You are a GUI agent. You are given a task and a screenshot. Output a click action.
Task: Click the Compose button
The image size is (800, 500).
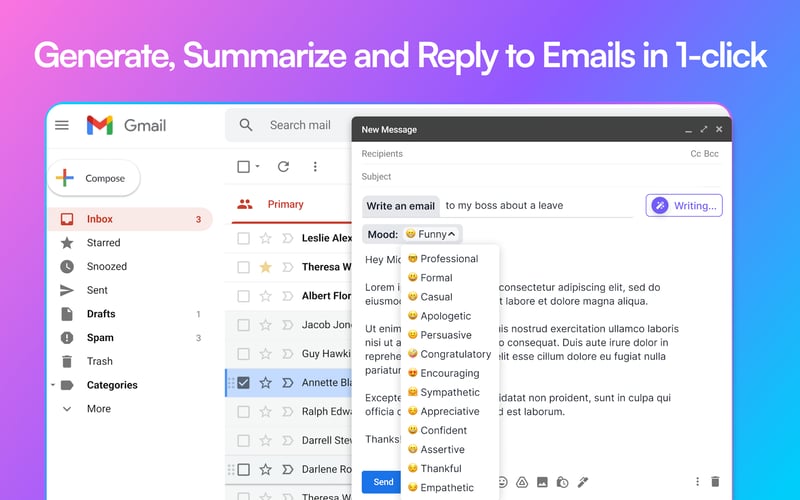click(x=94, y=178)
